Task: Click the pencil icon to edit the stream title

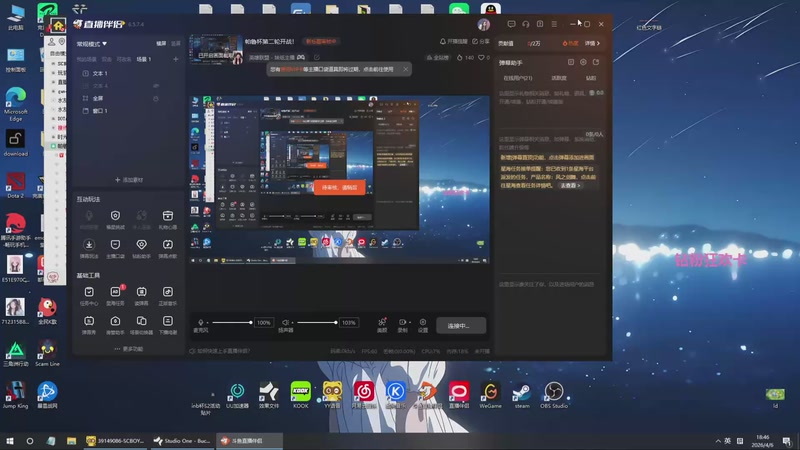Action: pos(317,58)
